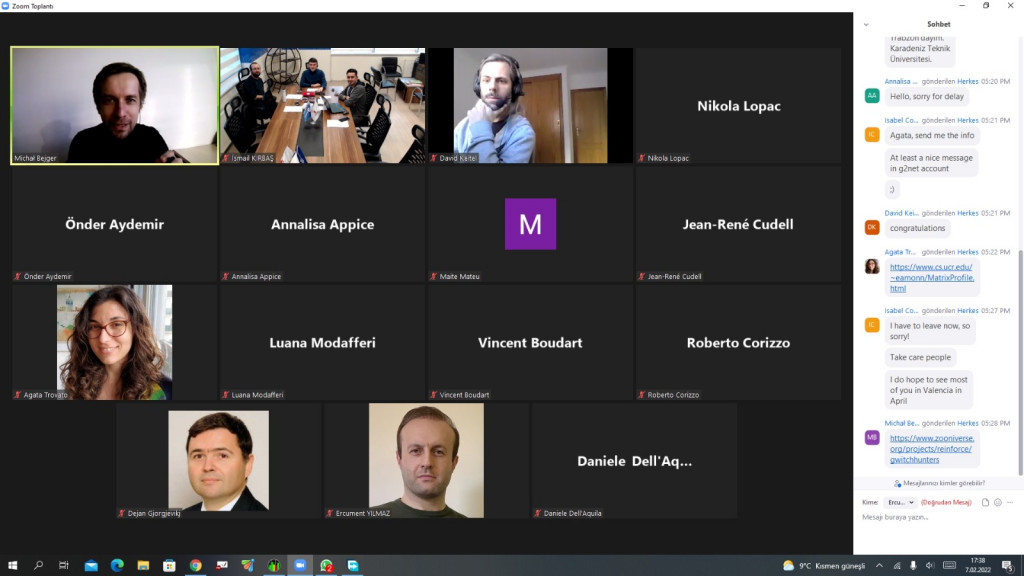Select David Keitel's video tile

pos(530,105)
